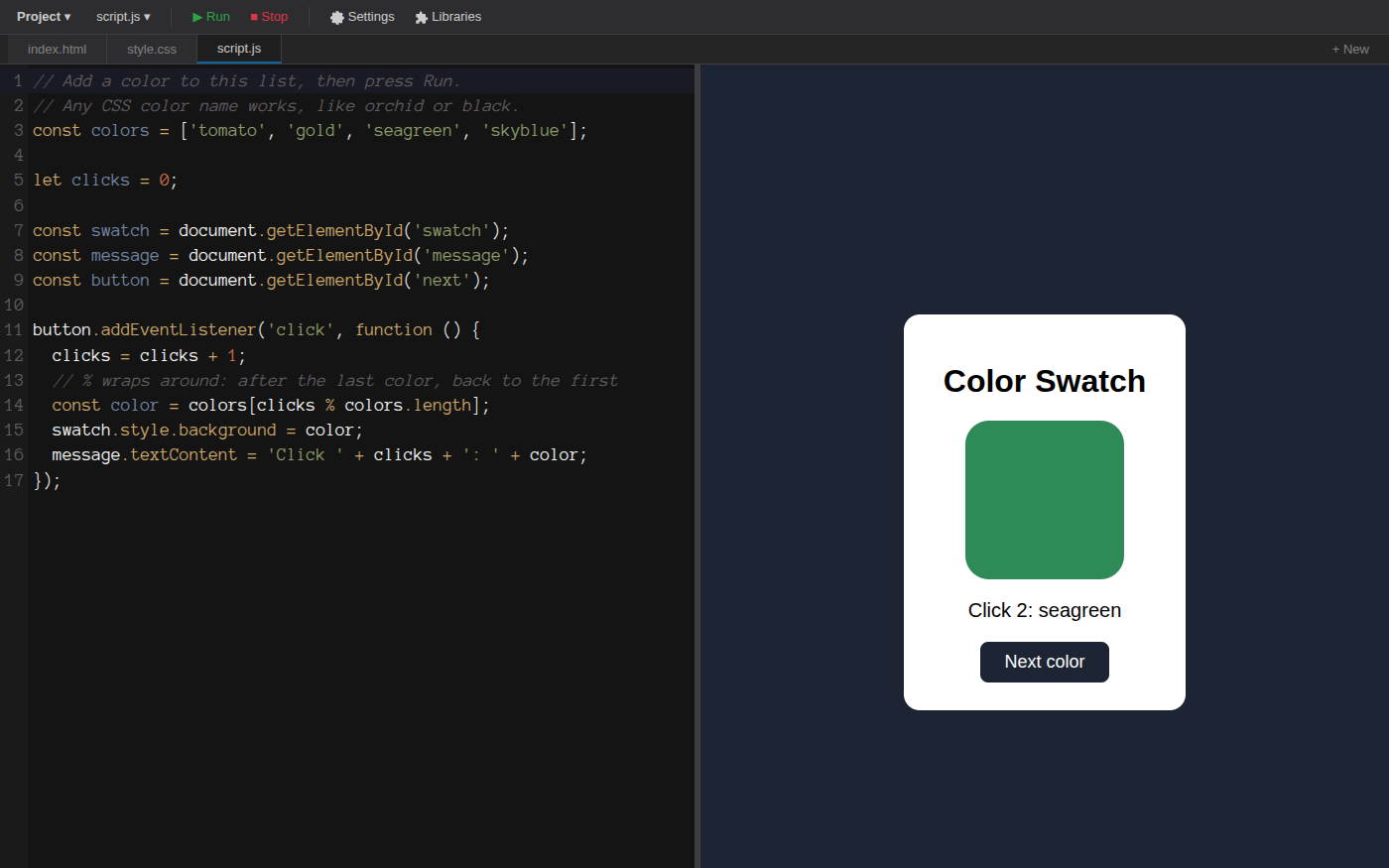The image size is (1389, 868).
Task: Click the '% wraps around' comment line
Action: [x=334, y=381]
